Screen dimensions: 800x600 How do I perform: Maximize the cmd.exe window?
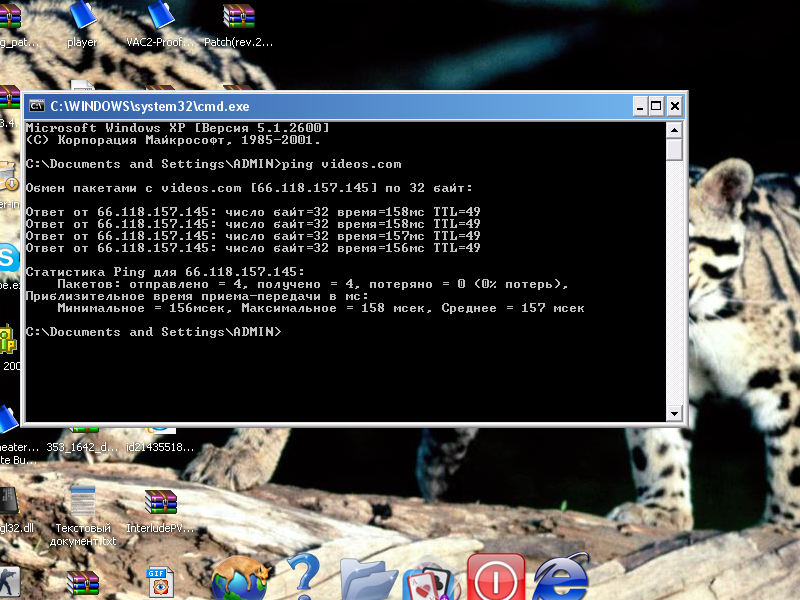[x=656, y=106]
